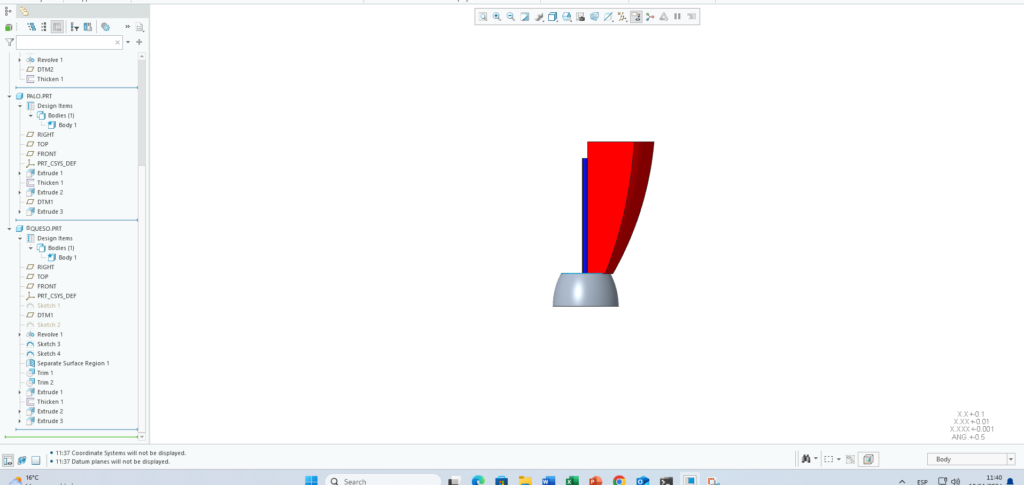1024x485 pixels.
Task: Click the Repaint screen icon
Action: tap(524, 16)
